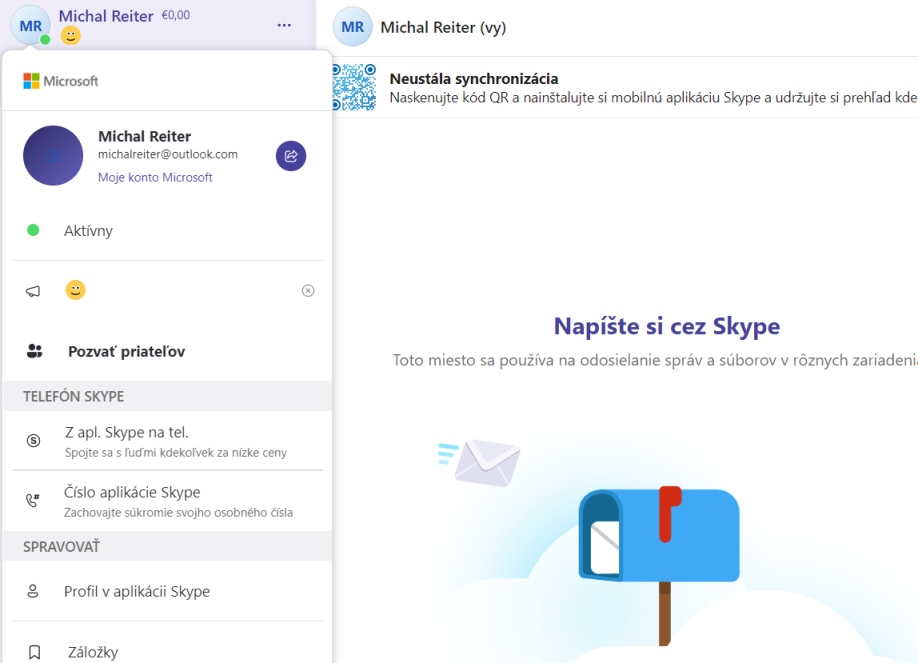The height and width of the screenshot is (663, 918).
Task: Open Profil v aplikácii Skype
Action: click(137, 591)
